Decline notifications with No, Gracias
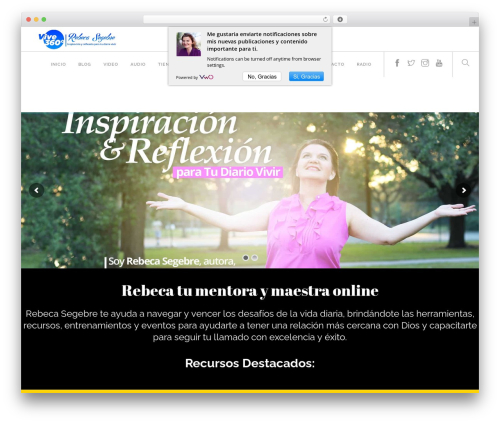Image resolution: width=500 pixels, height=423 pixels. click(x=262, y=77)
